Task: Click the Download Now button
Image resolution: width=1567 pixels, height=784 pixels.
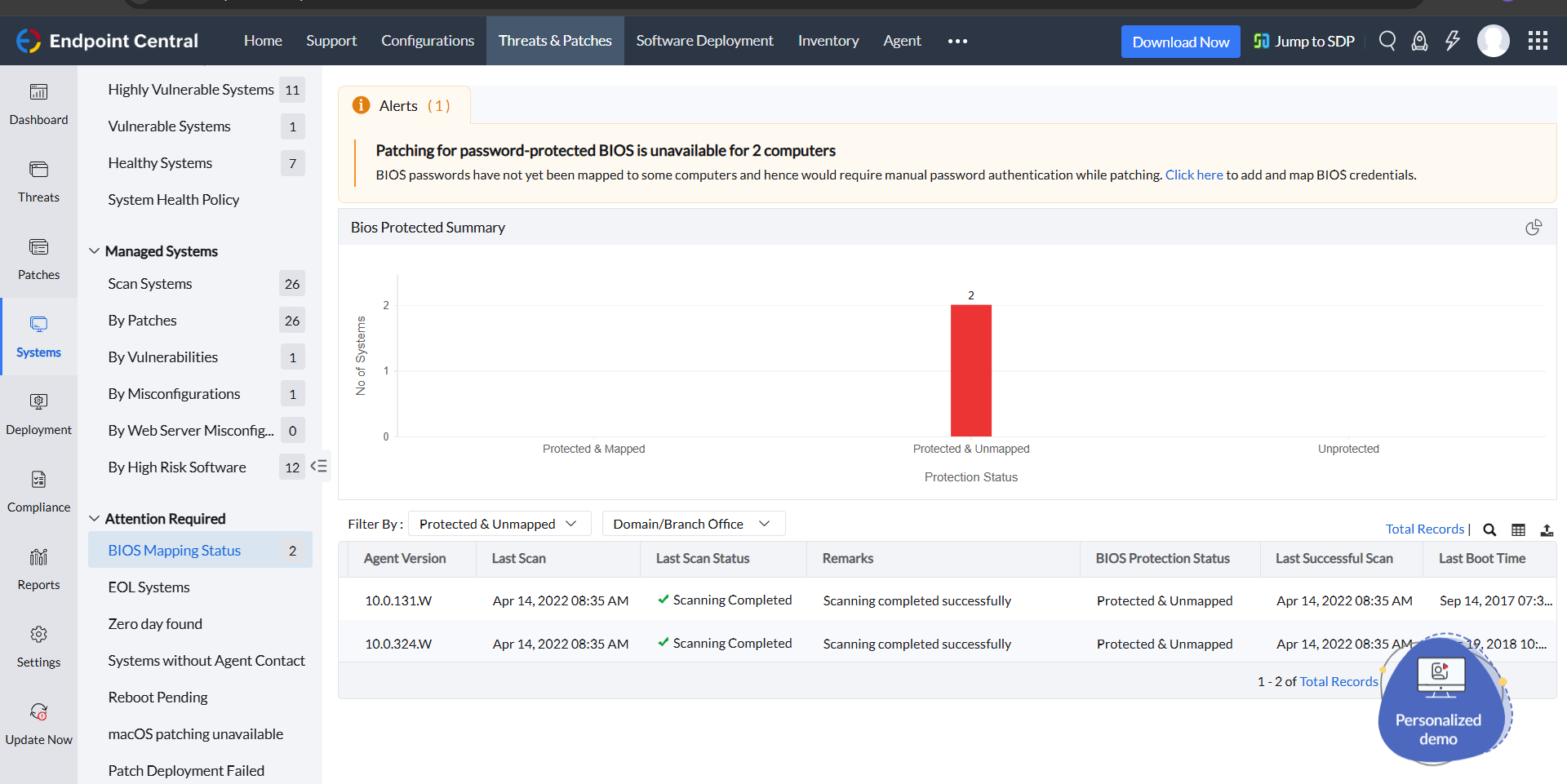Action: 1180,42
